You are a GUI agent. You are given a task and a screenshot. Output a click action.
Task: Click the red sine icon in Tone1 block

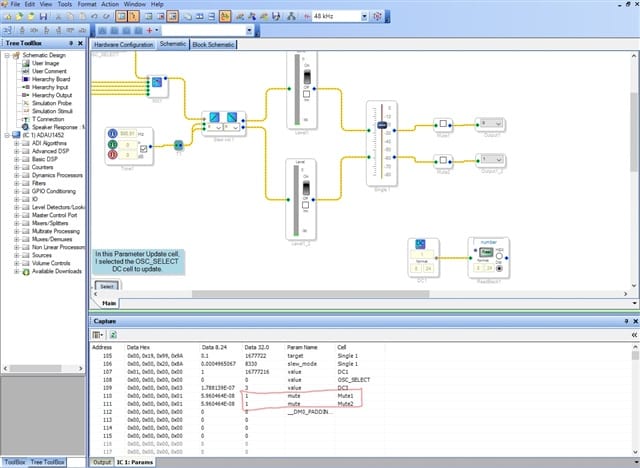pos(113,155)
